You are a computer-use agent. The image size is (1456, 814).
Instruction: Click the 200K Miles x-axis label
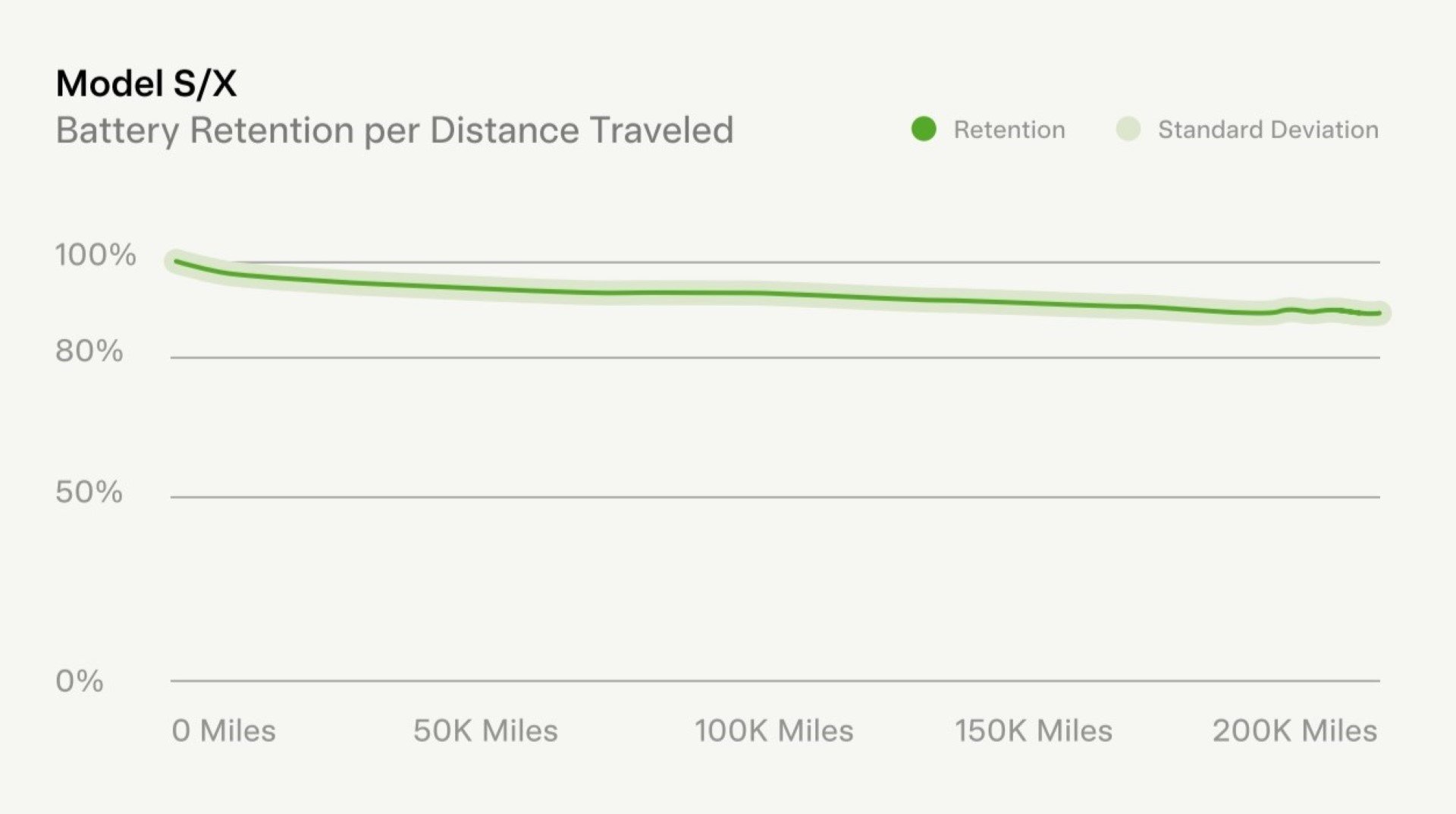1295,731
